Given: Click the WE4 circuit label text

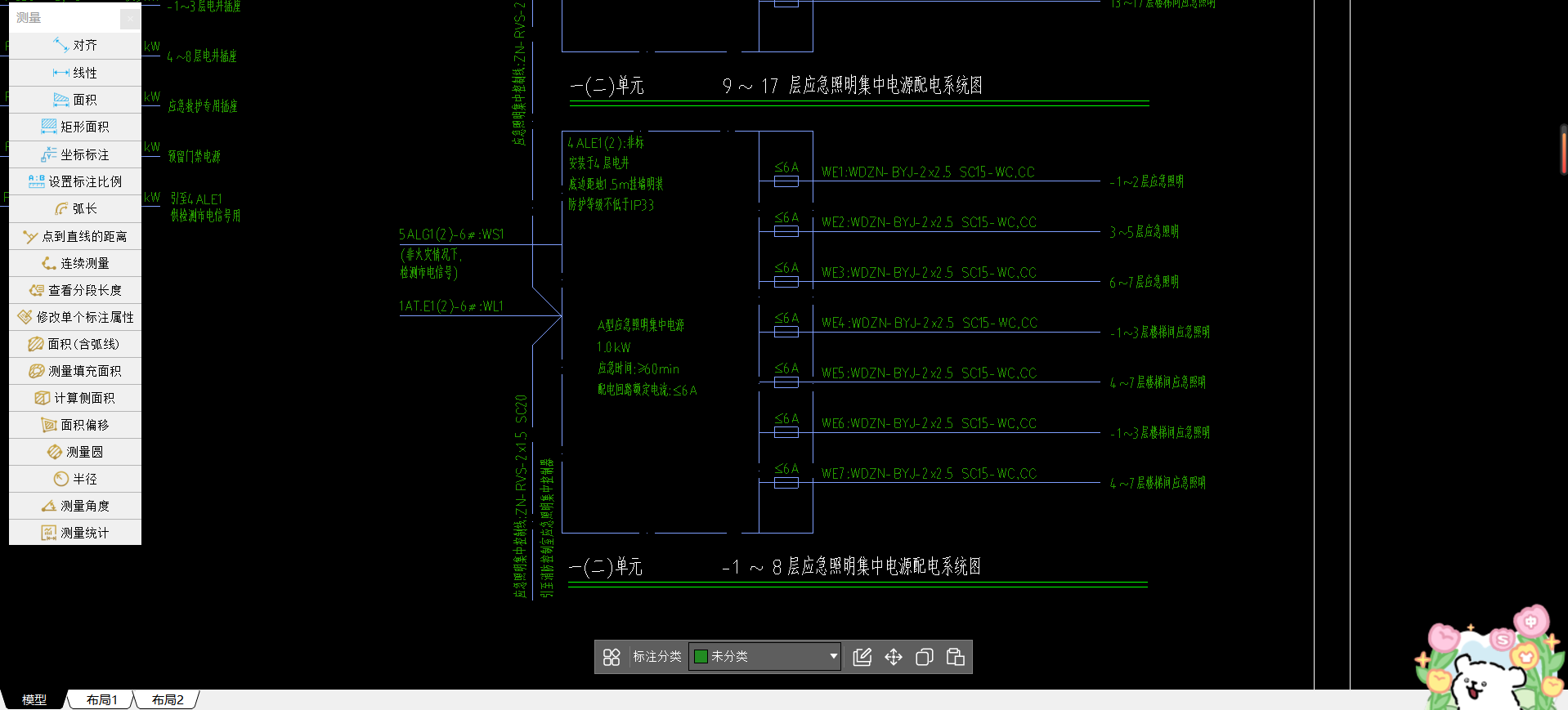Looking at the screenshot, I should (930, 323).
